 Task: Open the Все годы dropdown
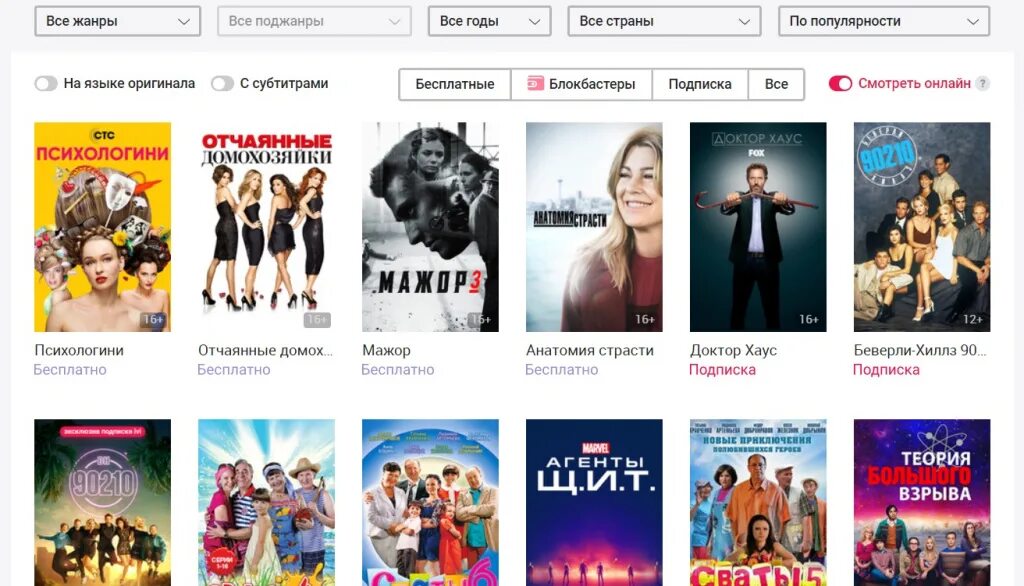(489, 21)
